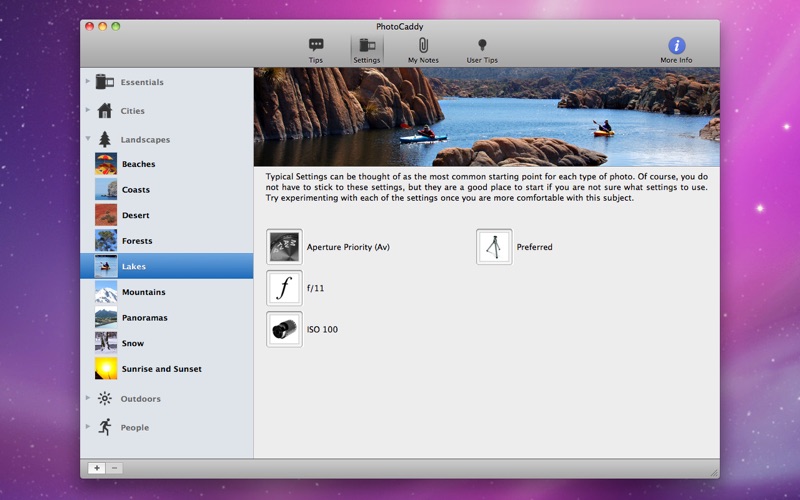
Task: Expand the Essentials disclosure triangle
Action: click(x=88, y=81)
